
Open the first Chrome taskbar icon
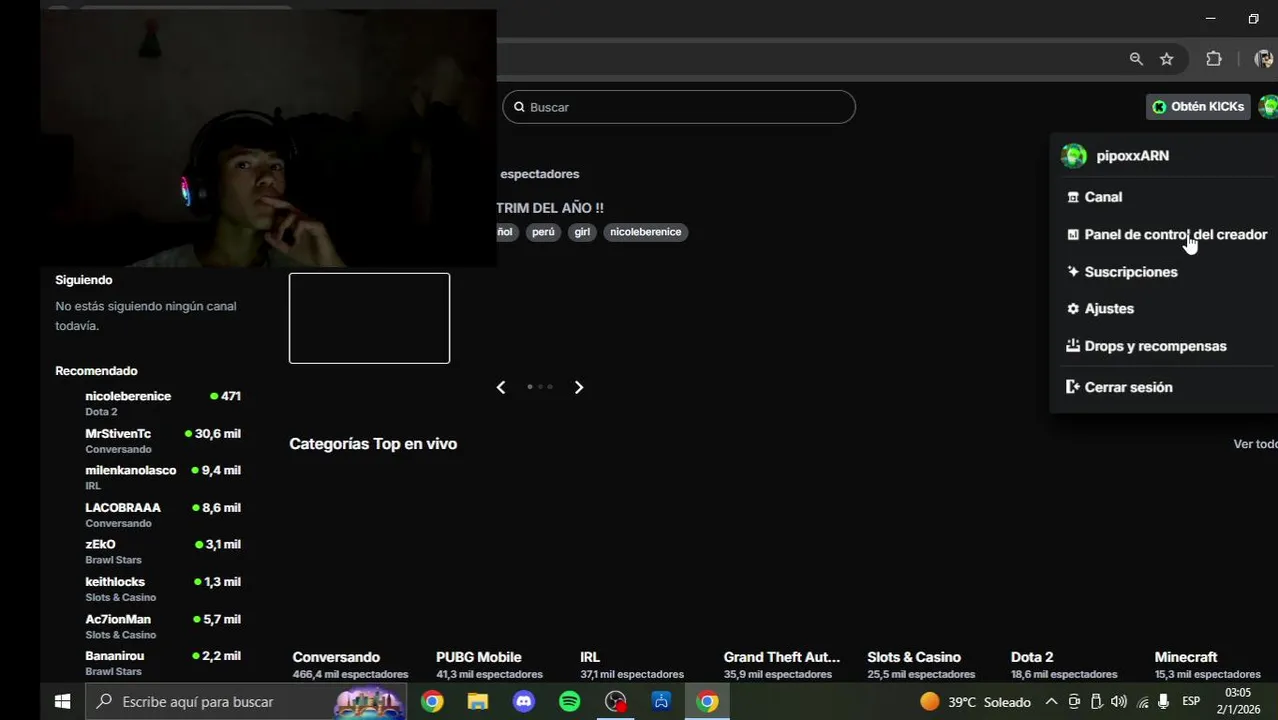tap(432, 702)
